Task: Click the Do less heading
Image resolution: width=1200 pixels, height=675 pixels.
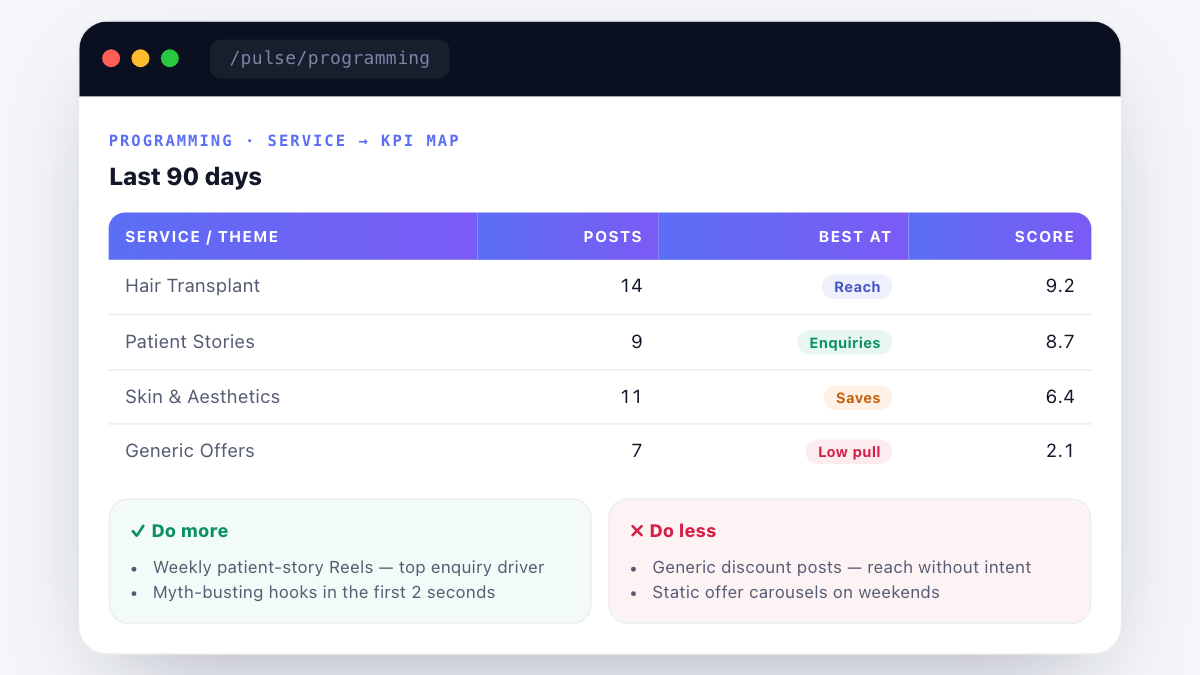Action: click(x=673, y=531)
